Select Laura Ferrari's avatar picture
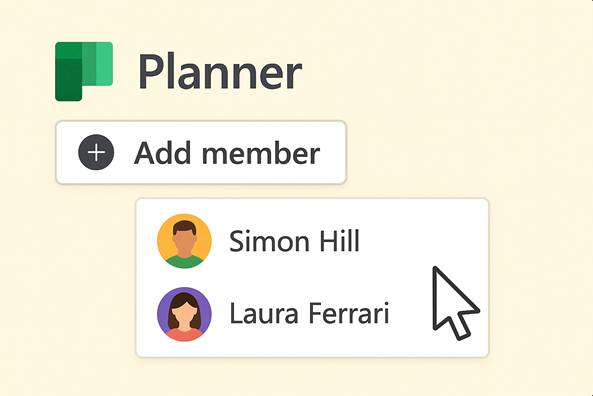 pos(184,314)
